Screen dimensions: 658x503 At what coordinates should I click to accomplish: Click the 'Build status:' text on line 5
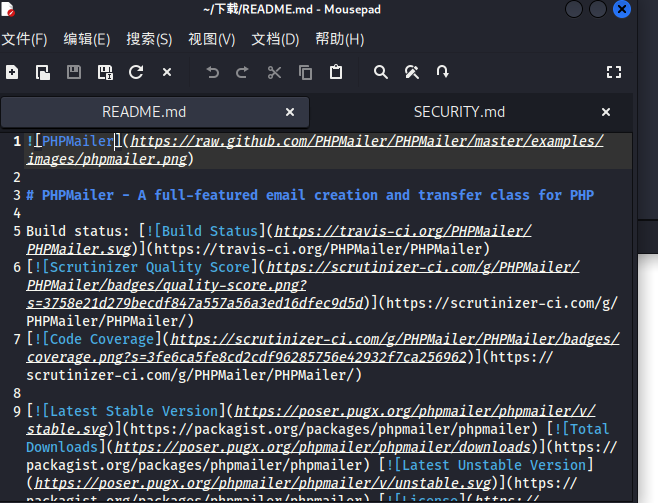click(78, 231)
